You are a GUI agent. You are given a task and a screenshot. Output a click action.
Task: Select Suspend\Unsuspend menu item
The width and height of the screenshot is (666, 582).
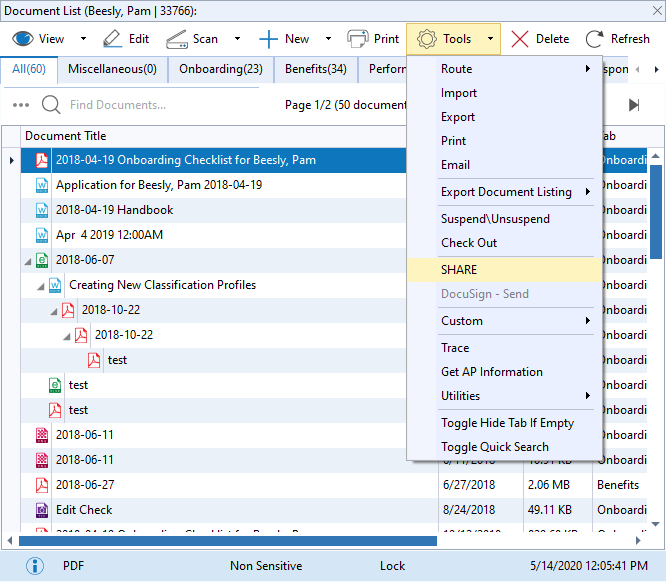coord(505,219)
